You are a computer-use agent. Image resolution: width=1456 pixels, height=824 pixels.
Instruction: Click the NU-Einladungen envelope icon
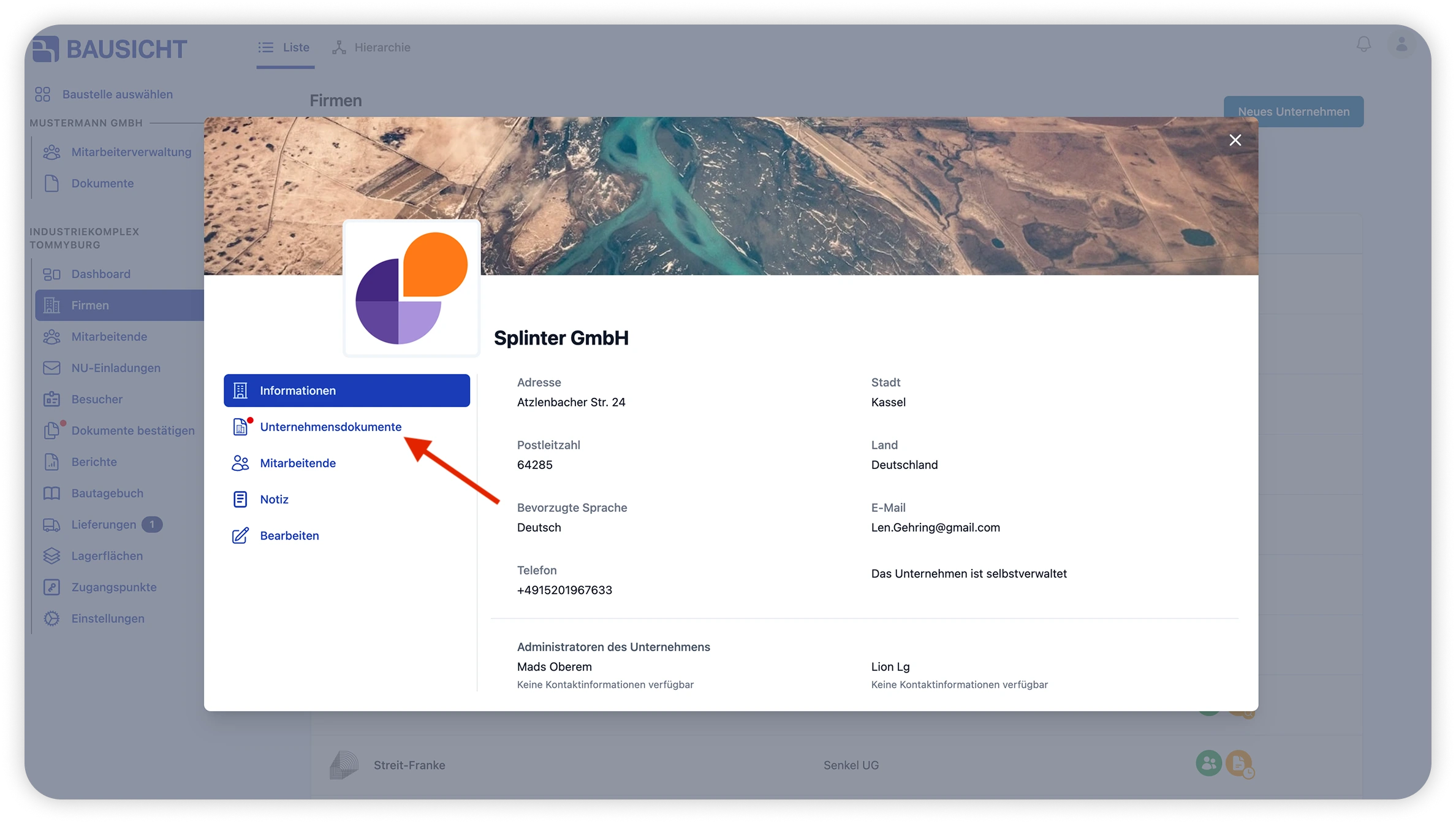coord(52,368)
